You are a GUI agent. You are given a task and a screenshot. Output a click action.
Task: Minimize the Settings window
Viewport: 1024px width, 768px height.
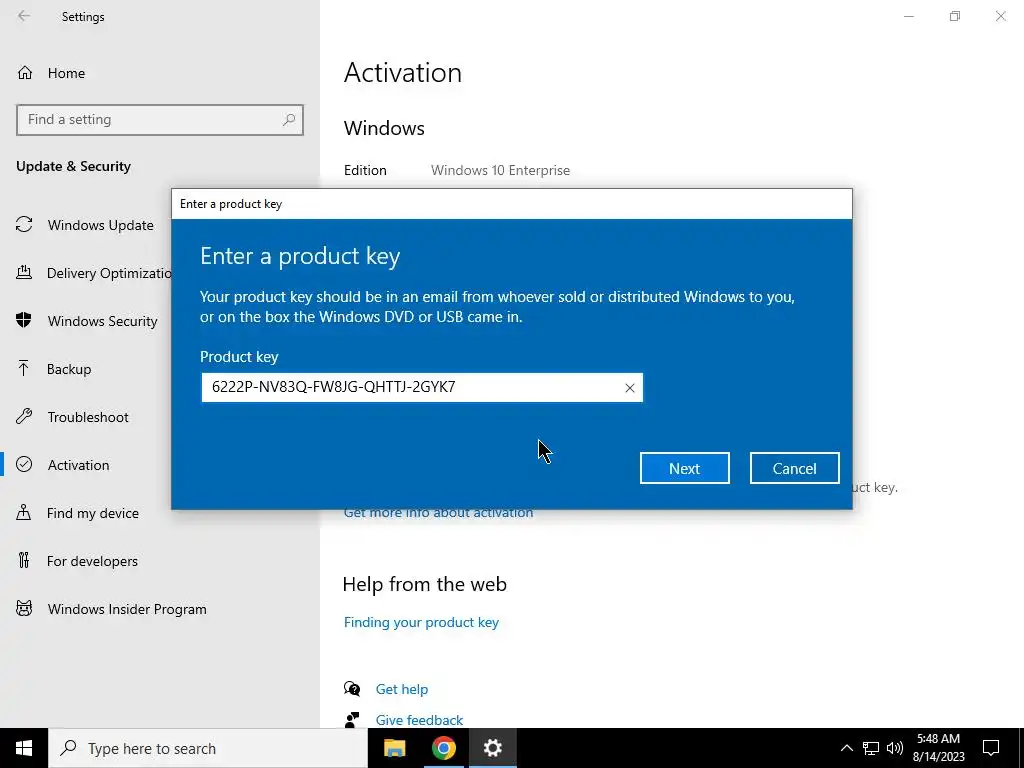908,16
